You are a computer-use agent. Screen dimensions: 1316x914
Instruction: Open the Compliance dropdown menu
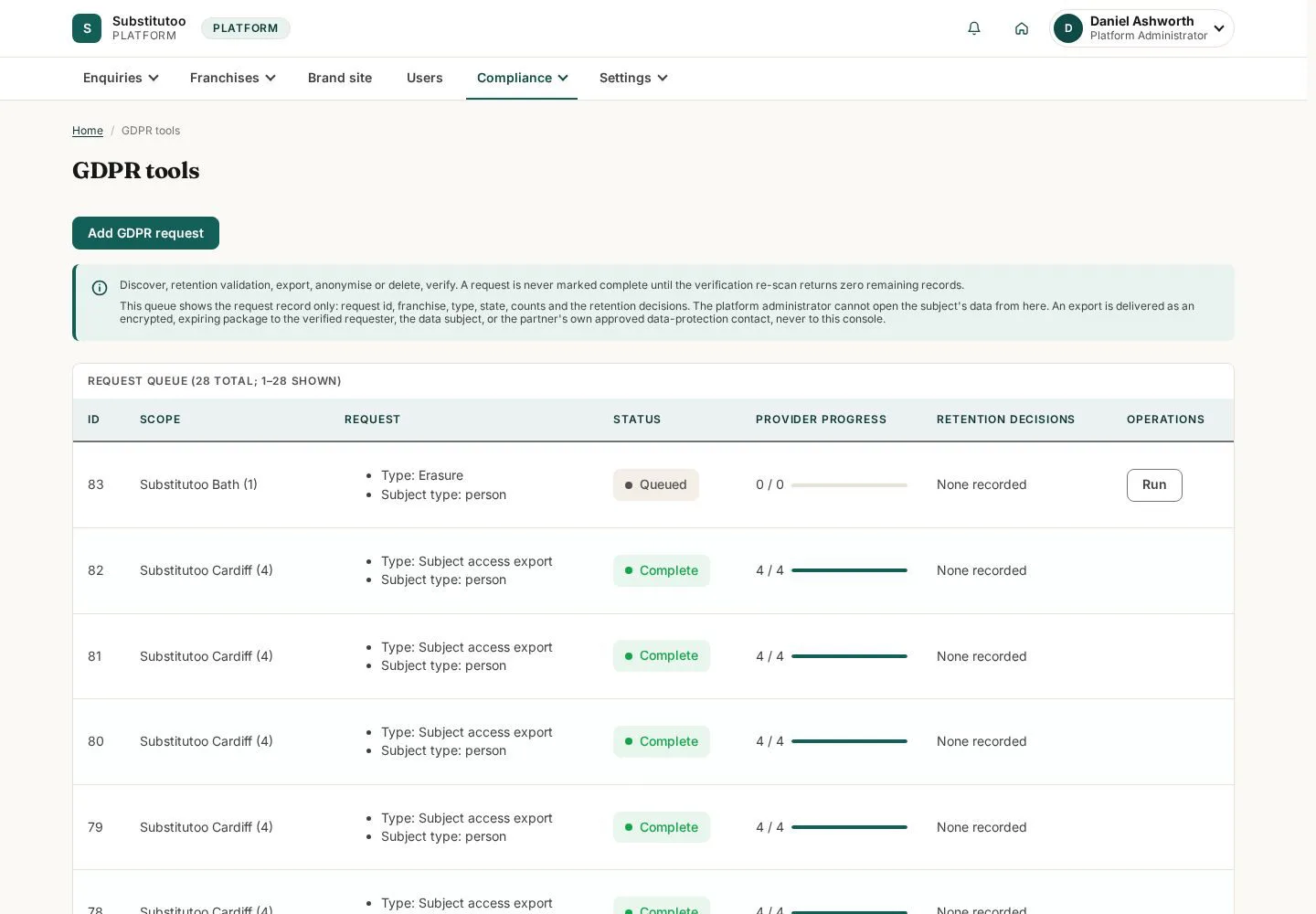point(522,78)
